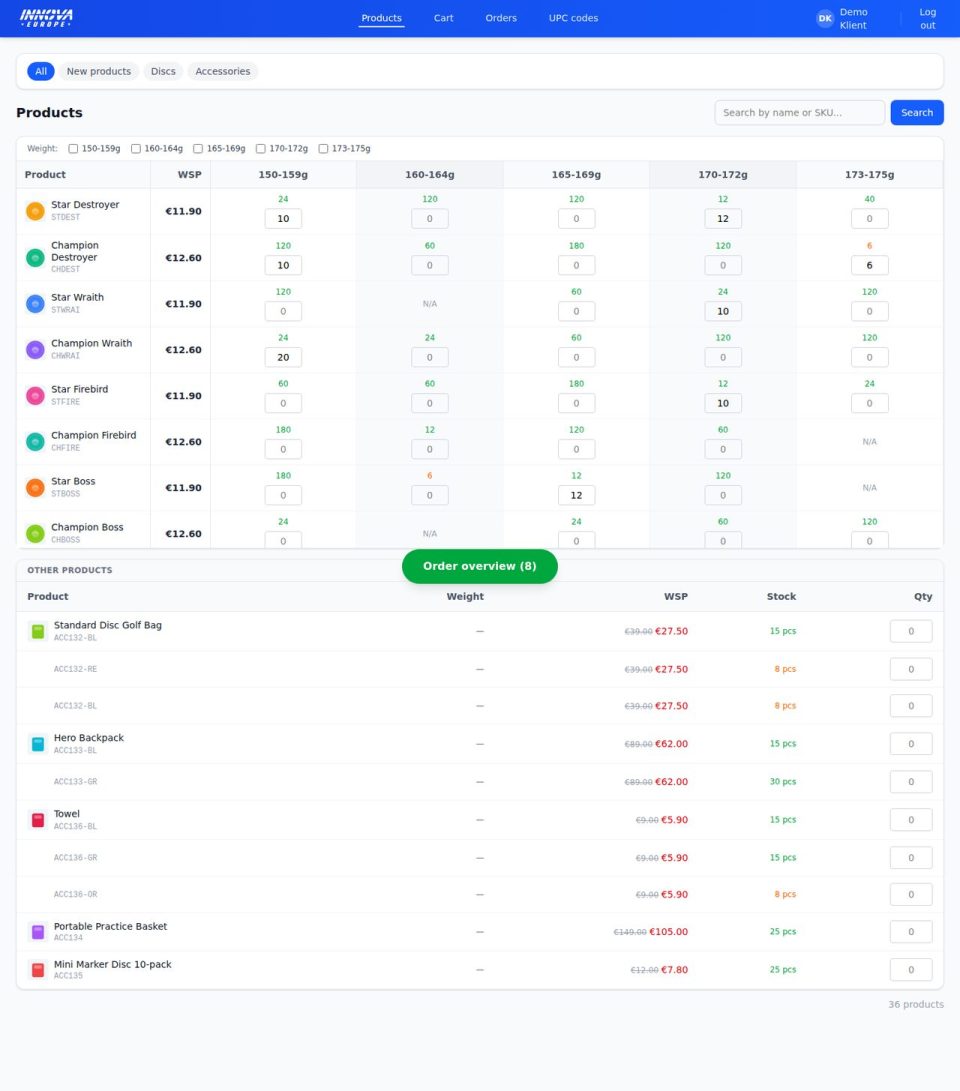
Task: Click Champion Wraith 150-159g quantity field
Action: (x=283, y=357)
